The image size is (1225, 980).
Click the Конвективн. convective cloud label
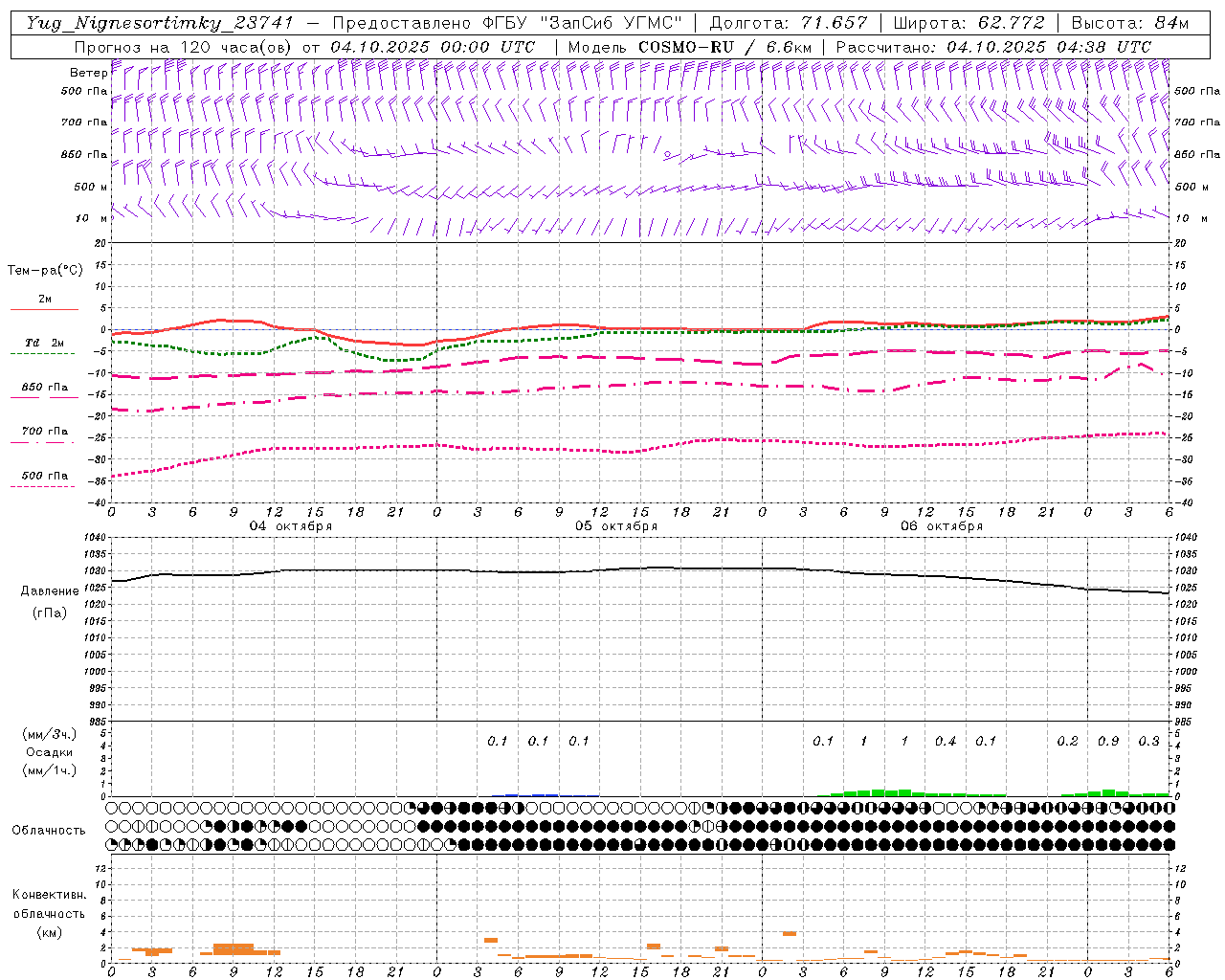[49, 895]
